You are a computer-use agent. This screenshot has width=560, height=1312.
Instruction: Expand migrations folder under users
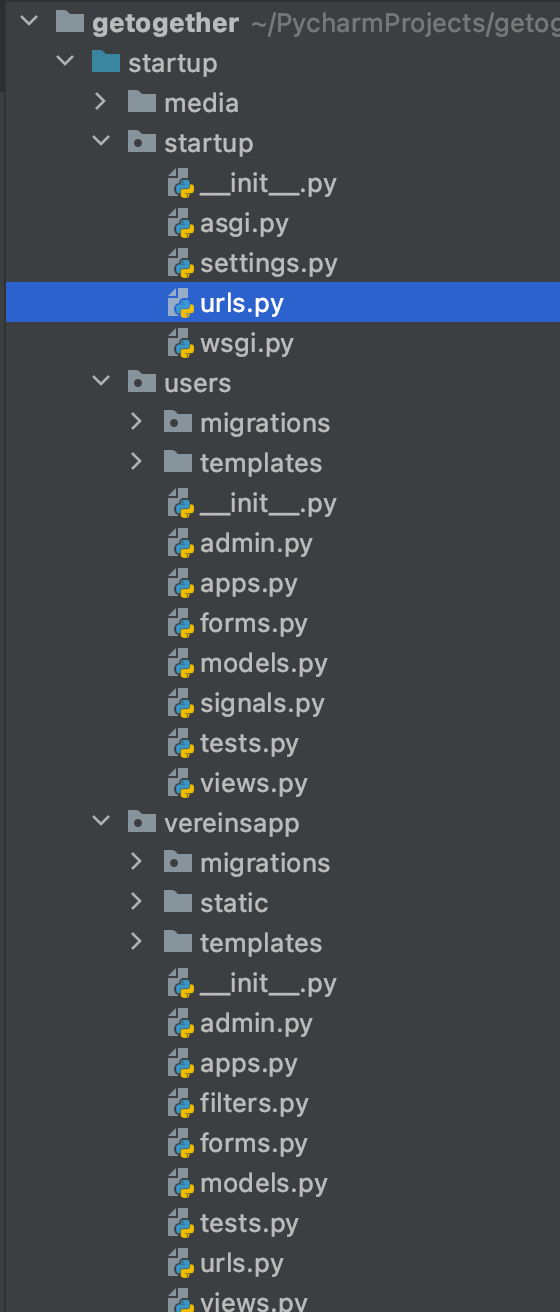[137, 423]
